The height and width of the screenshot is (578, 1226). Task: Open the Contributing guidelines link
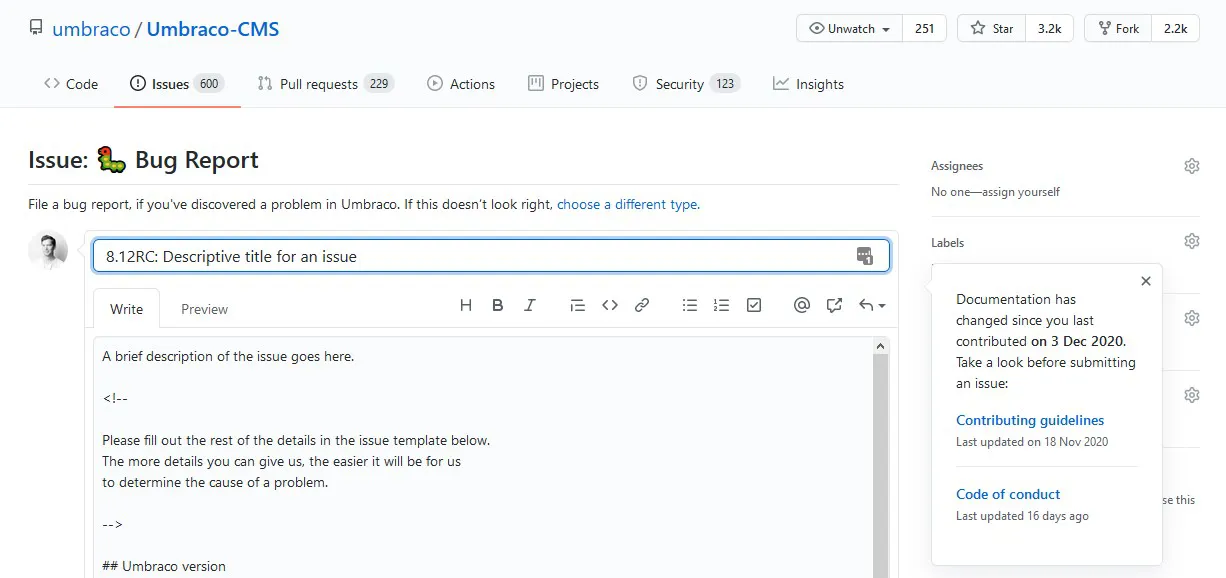click(x=1030, y=420)
